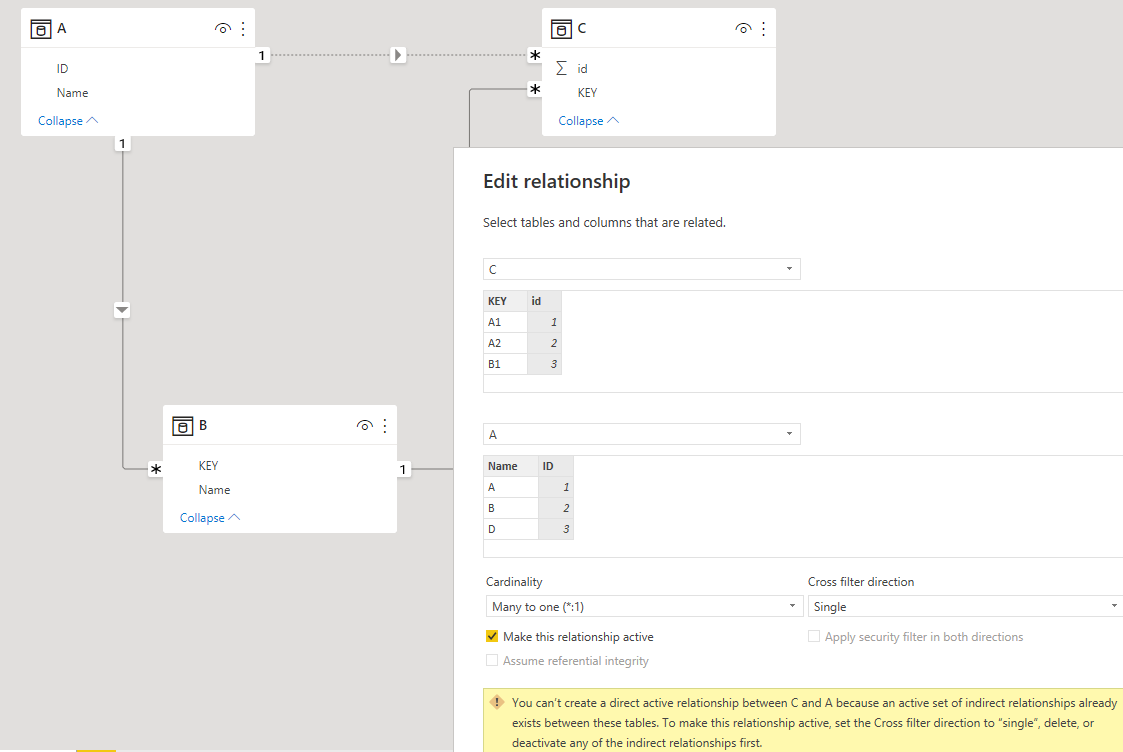Click table A's table icon

[41, 29]
